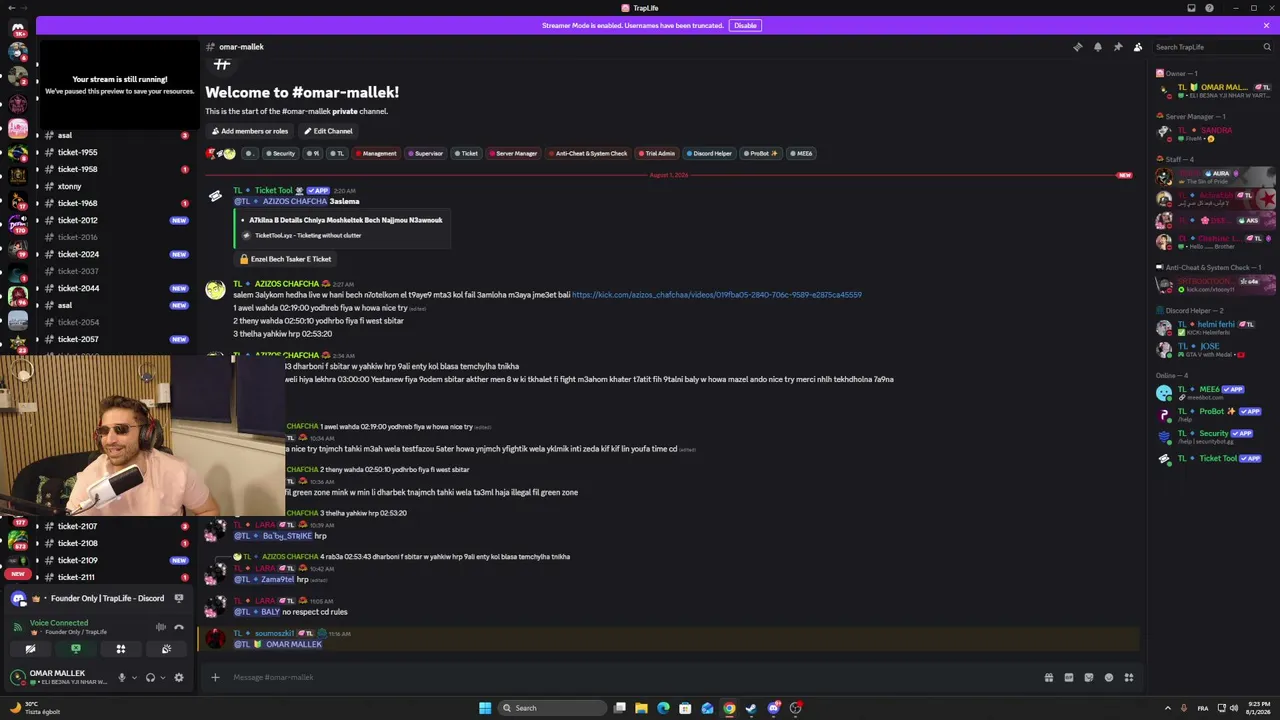This screenshot has height=720, width=1280.
Task: Mute the microphone in user panel
Action: pos(122,677)
